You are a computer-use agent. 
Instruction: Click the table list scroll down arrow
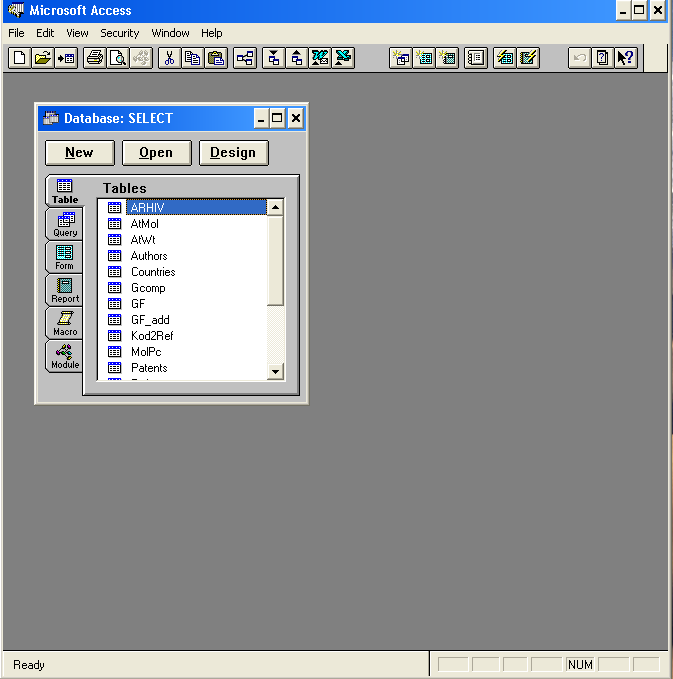click(x=275, y=372)
